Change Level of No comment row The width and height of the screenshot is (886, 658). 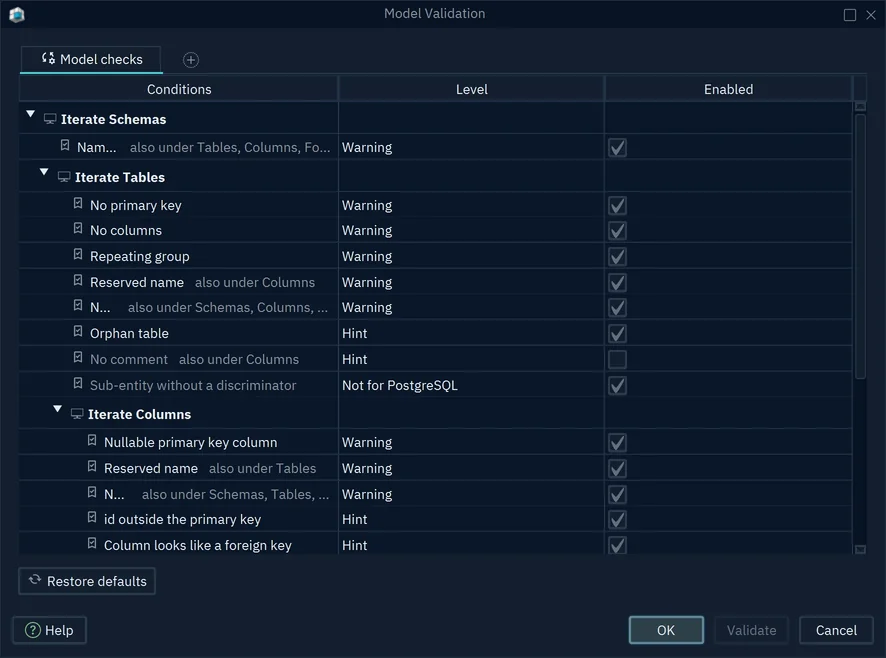(471, 360)
